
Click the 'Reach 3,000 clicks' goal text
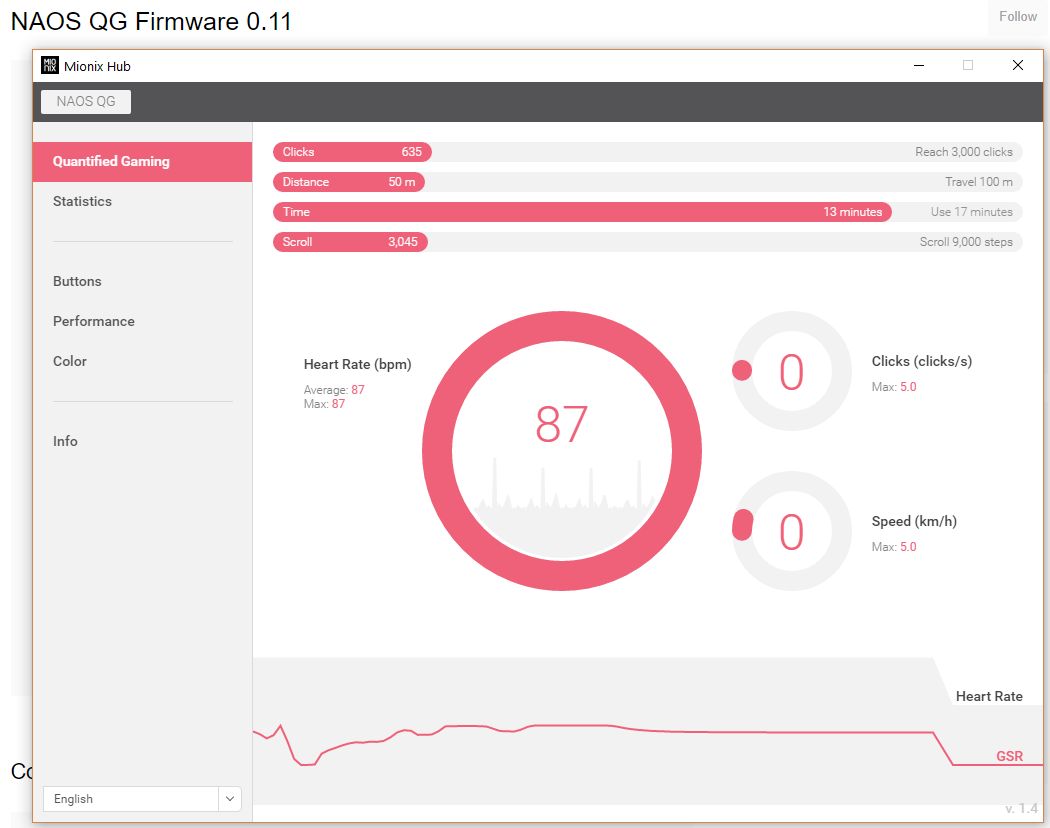click(964, 152)
